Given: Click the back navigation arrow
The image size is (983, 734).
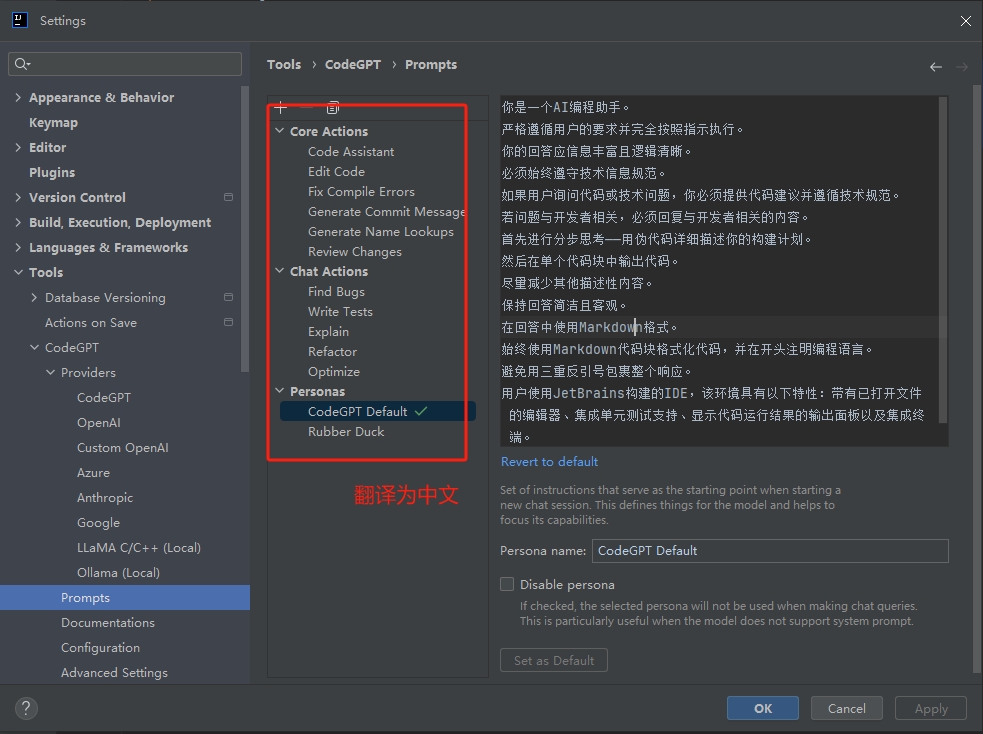Looking at the screenshot, I should tap(935, 66).
